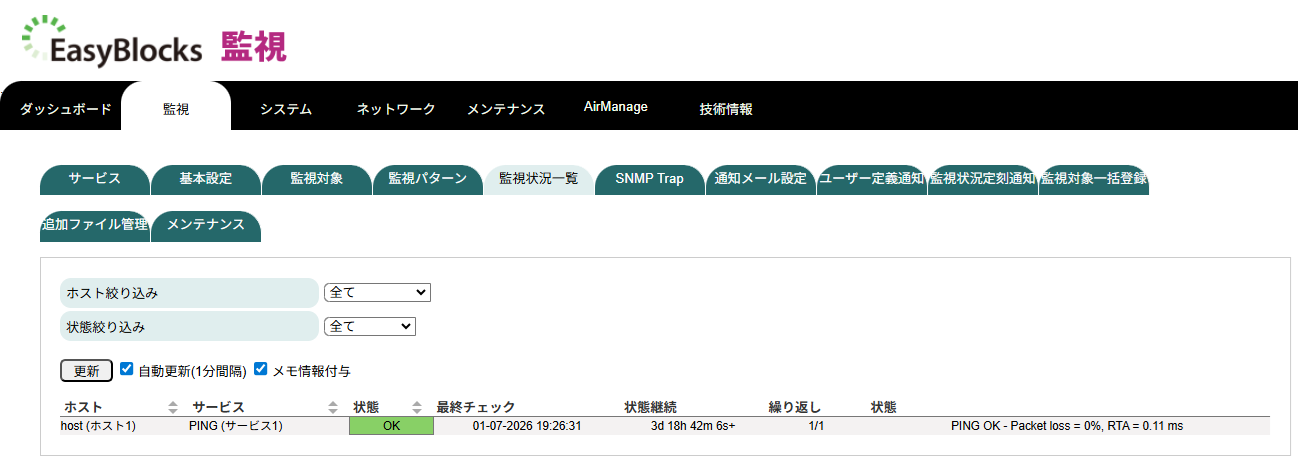
Task: Click the 3d 18h 42m 6s+ duration
Action: (693, 426)
